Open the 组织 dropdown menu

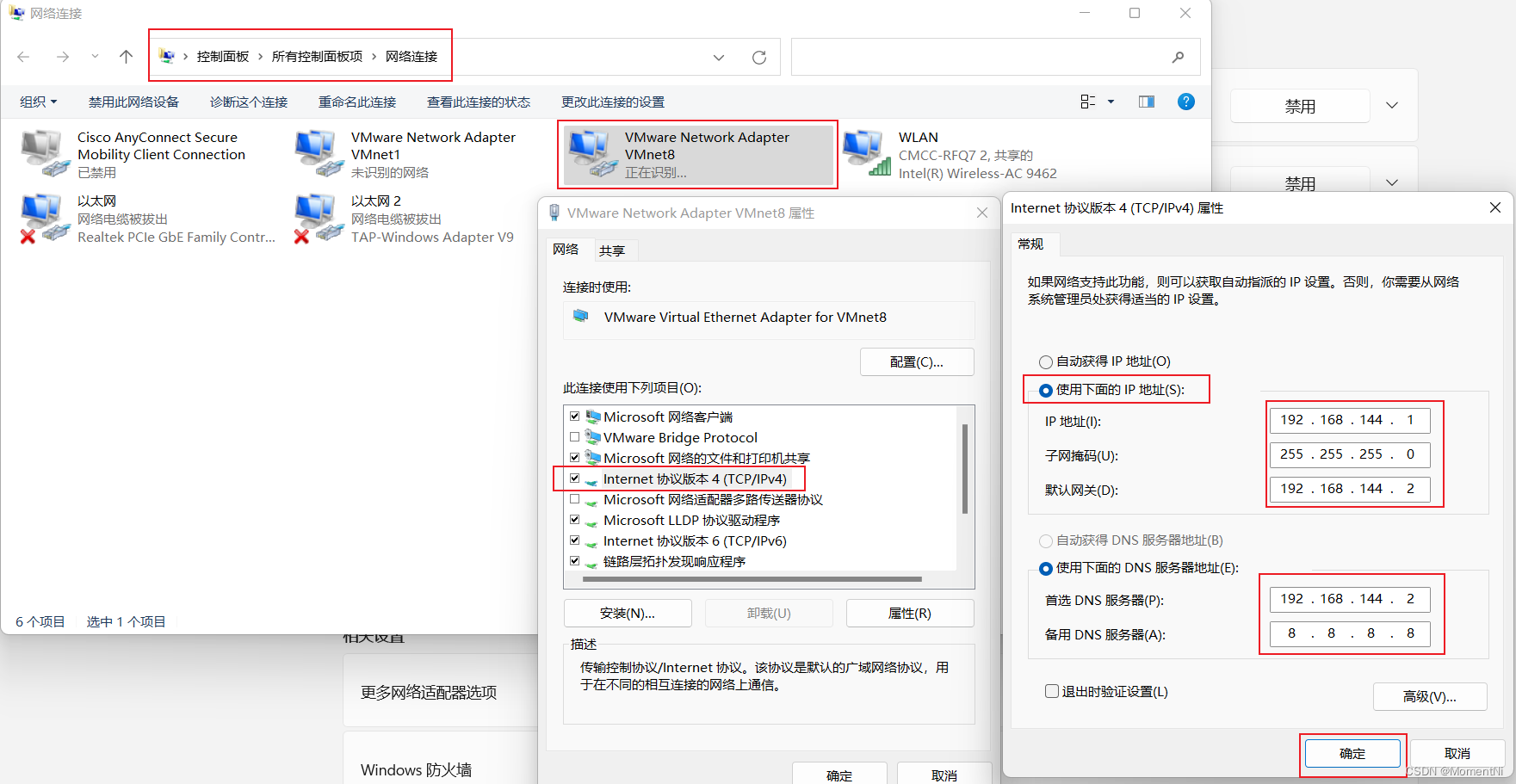(x=39, y=102)
